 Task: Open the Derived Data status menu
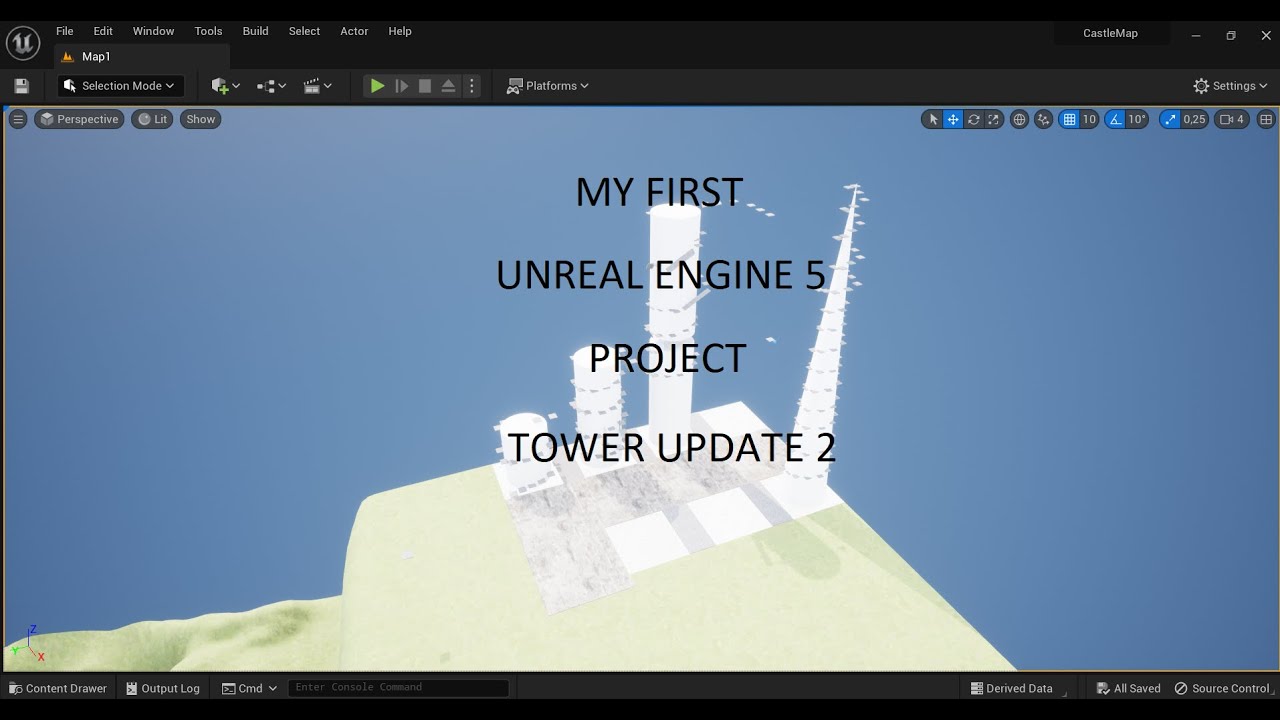tap(1012, 688)
